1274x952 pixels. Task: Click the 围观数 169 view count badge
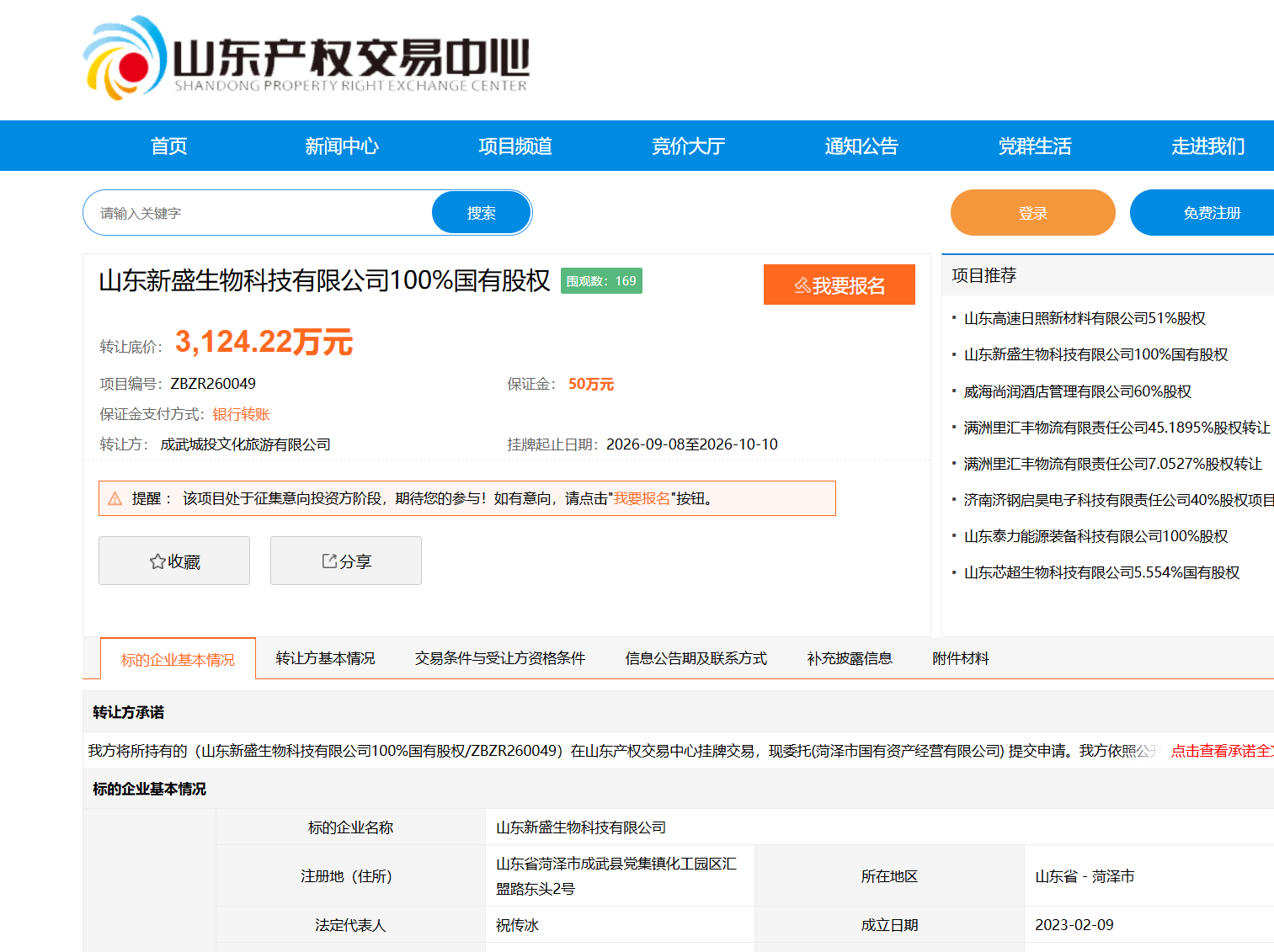[601, 281]
